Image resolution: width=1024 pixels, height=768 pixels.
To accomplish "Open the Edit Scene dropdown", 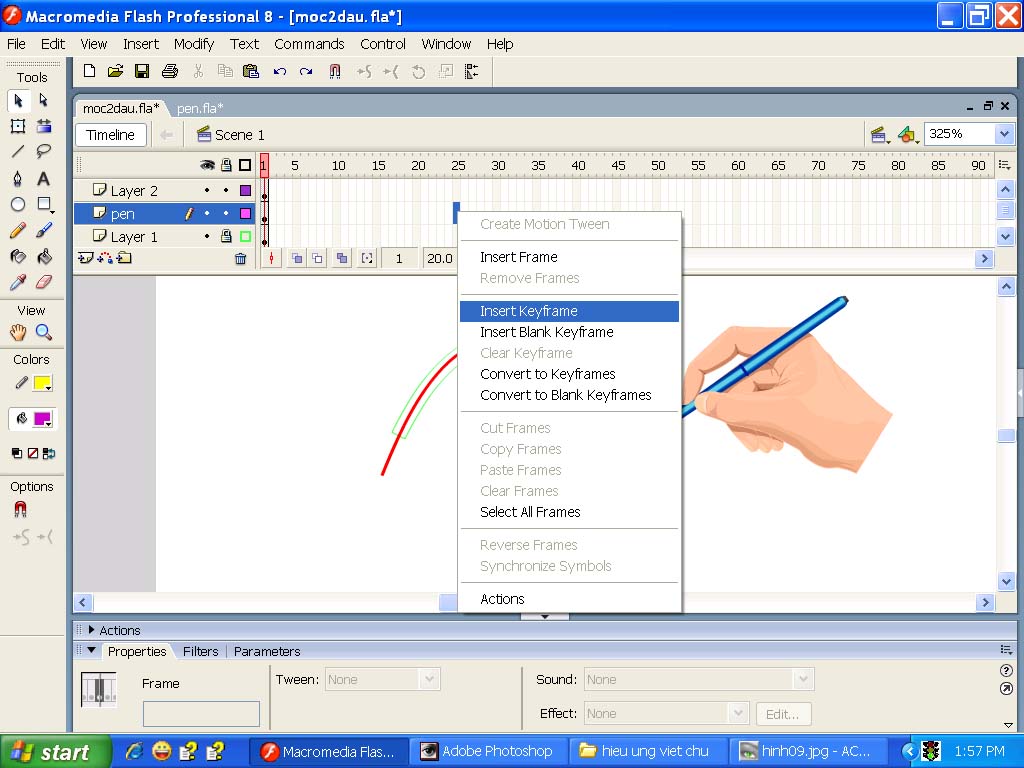I will [x=880, y=135].
